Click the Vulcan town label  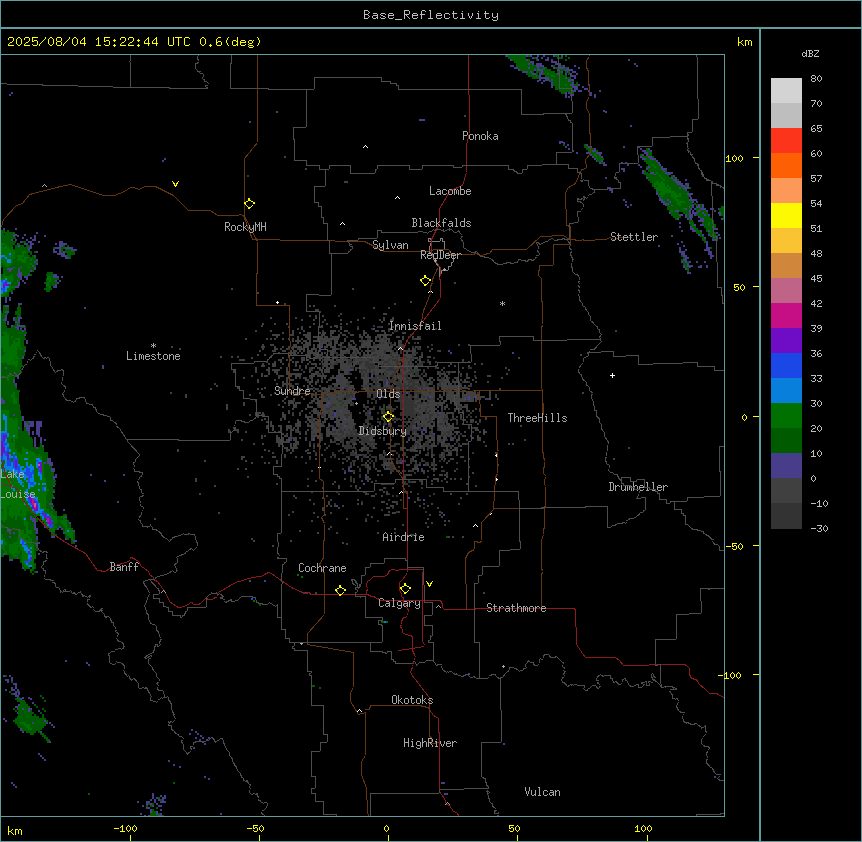[543, 792]
